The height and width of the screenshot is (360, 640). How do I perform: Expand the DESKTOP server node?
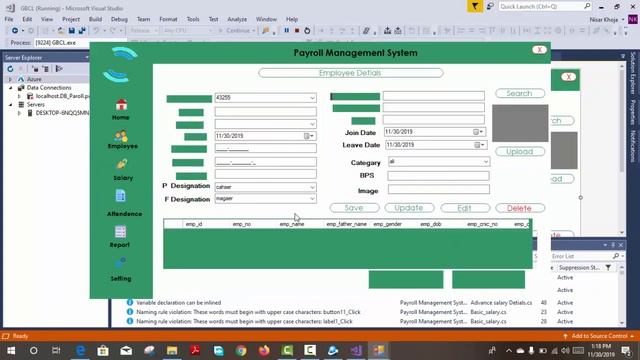point(19,113)
